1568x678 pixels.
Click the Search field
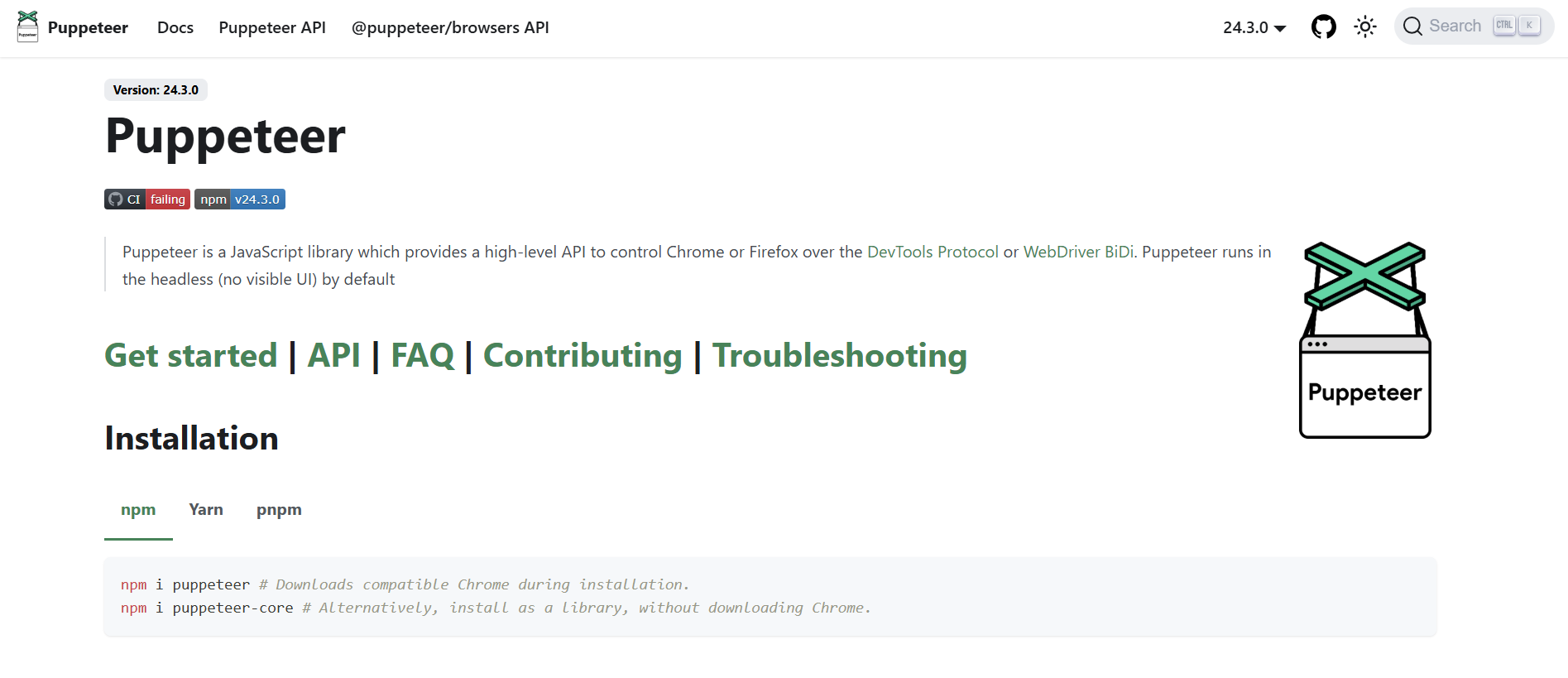pos(1474,26)
